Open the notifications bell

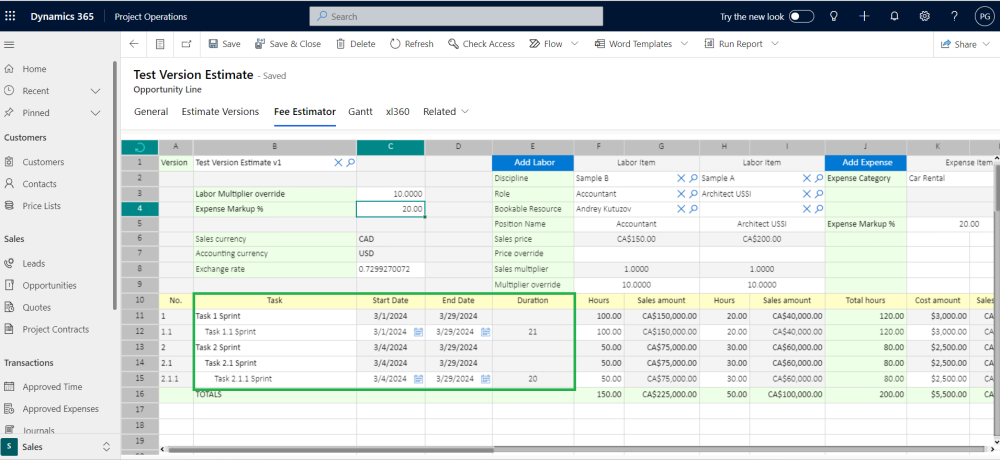point(894,16)
